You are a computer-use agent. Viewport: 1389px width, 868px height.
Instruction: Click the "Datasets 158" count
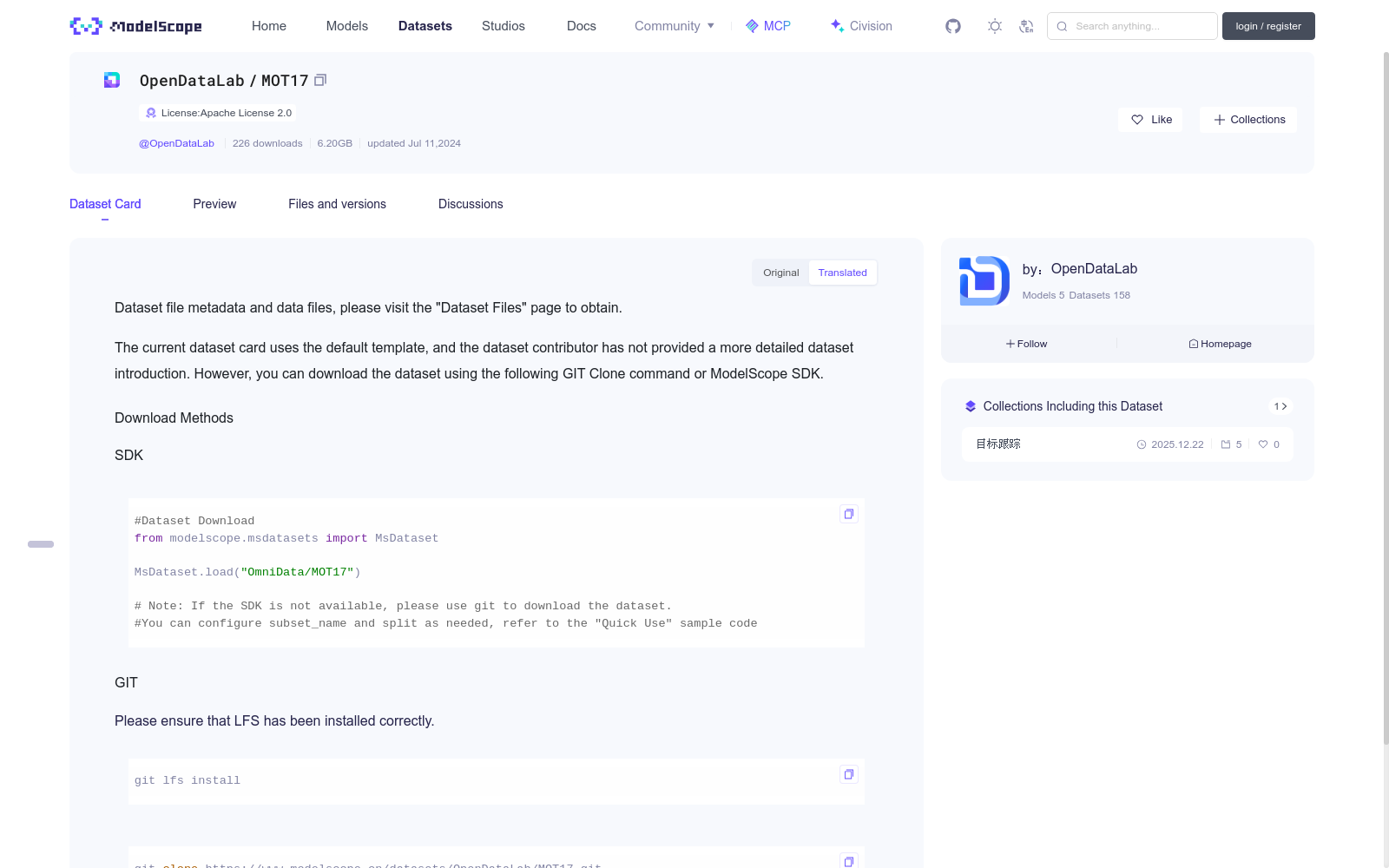[1100, 295]
